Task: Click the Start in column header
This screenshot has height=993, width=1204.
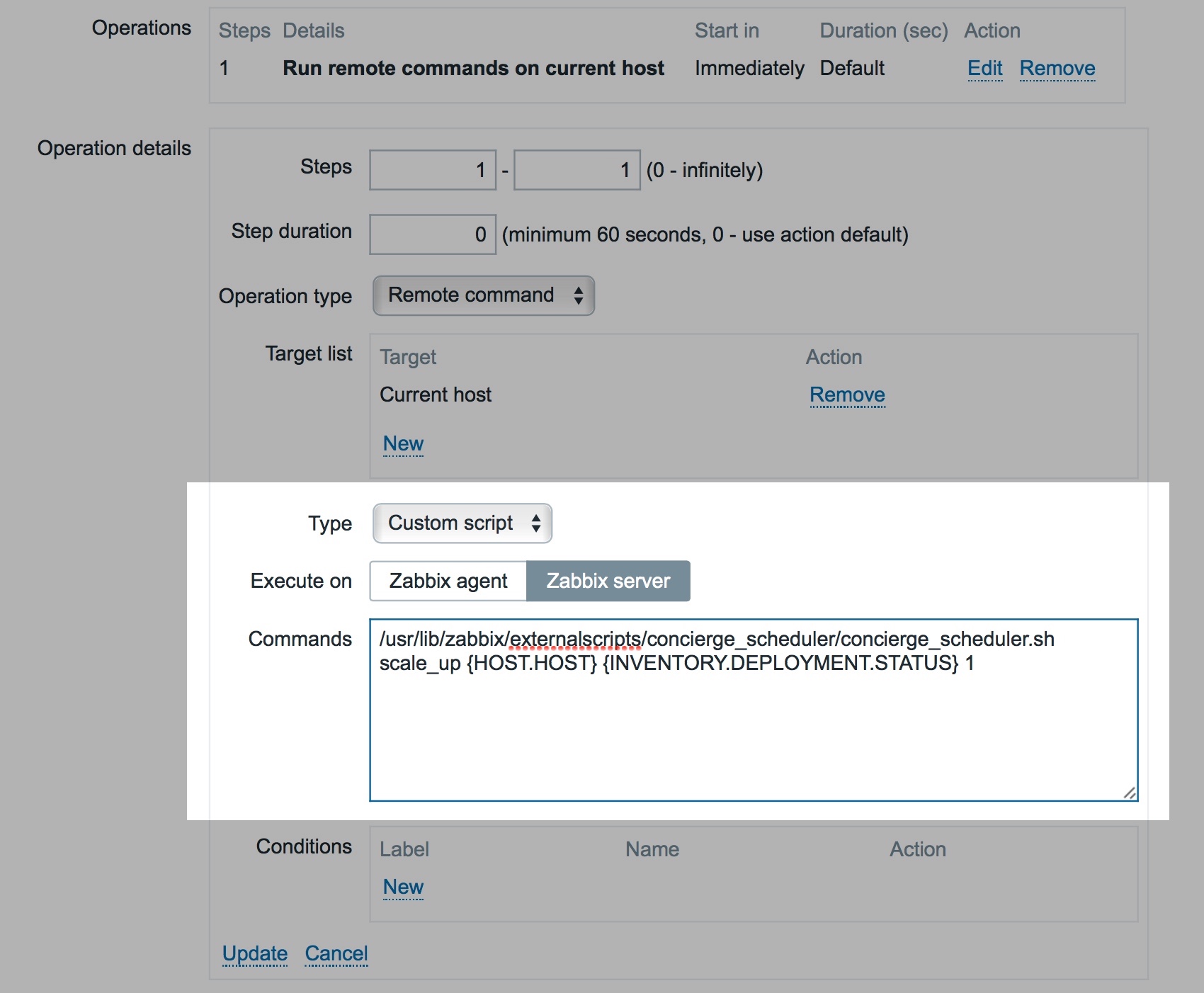Action: pyautogui.click(x=727, y=30)
